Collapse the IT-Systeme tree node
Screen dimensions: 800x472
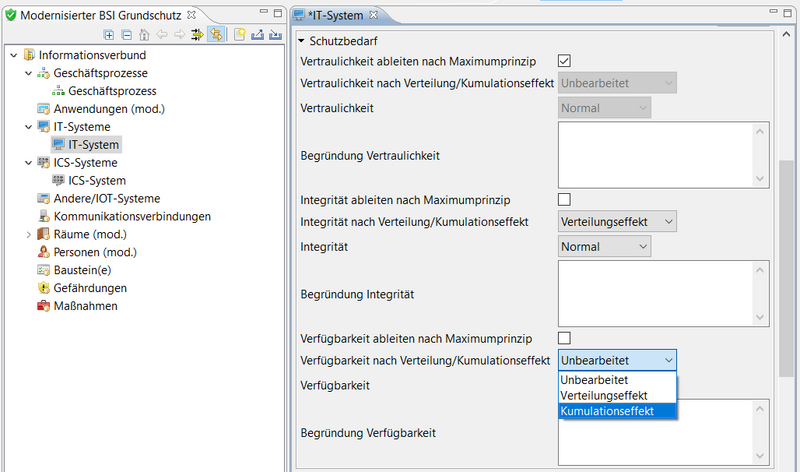click(x=29, y=127)
